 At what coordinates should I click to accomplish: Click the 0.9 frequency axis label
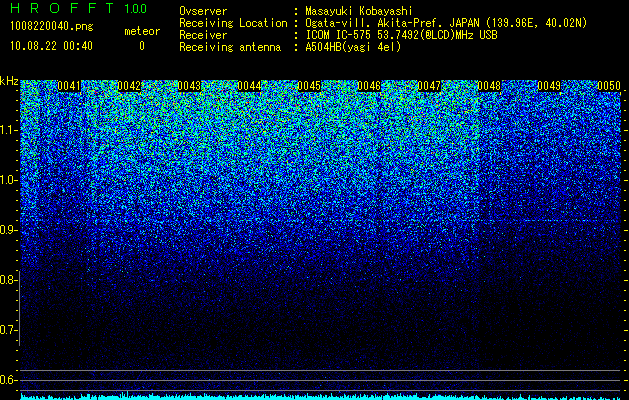pos(8,230)
